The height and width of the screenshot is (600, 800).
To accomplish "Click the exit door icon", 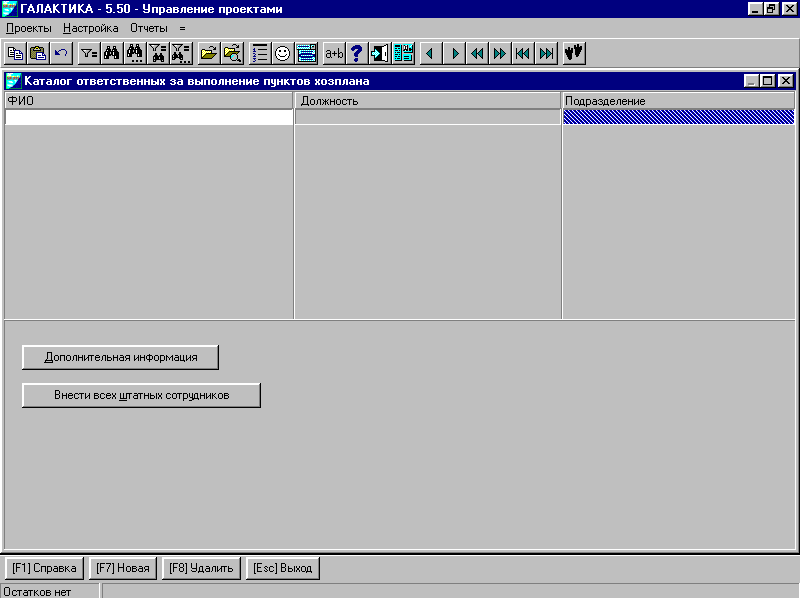I will tap(380, 54).
